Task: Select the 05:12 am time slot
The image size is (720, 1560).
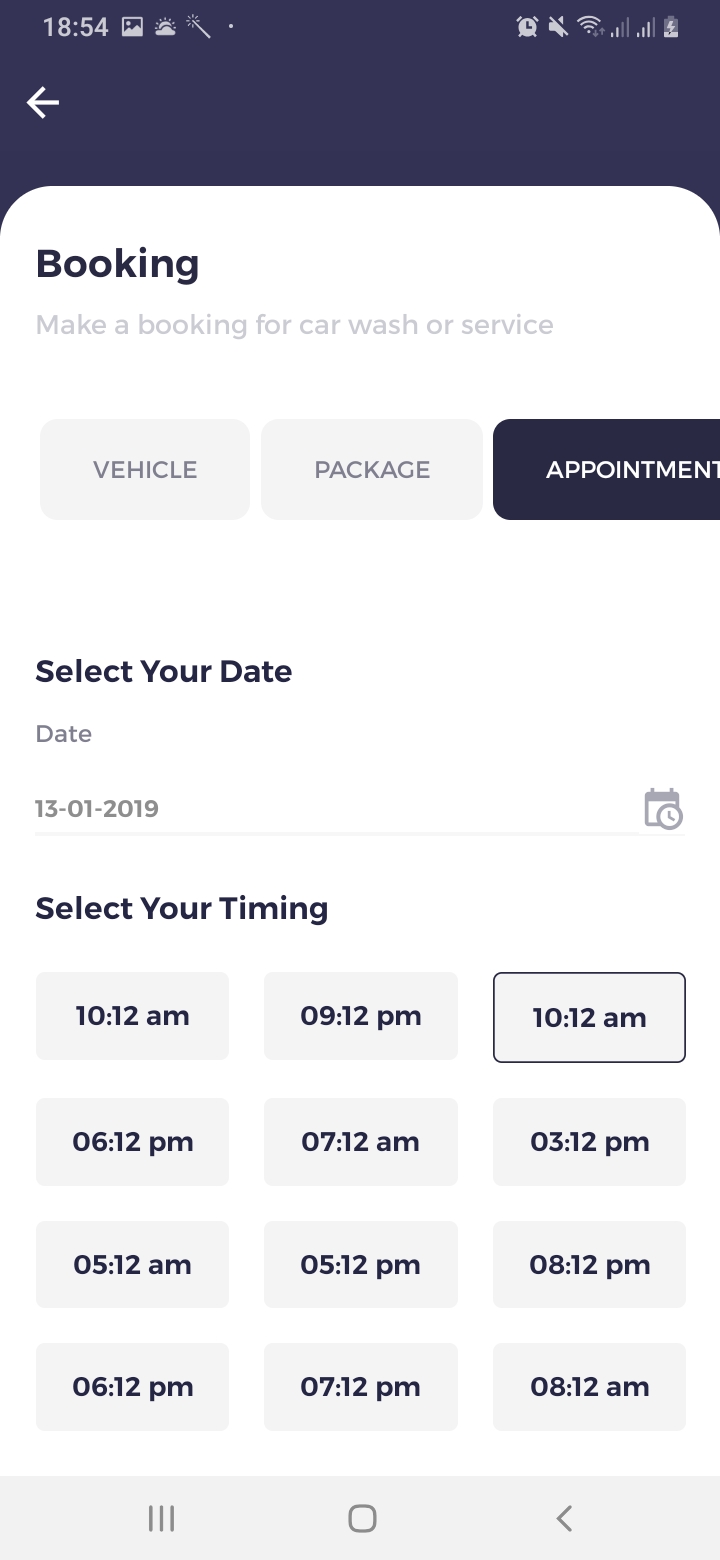Action: 132,1264
